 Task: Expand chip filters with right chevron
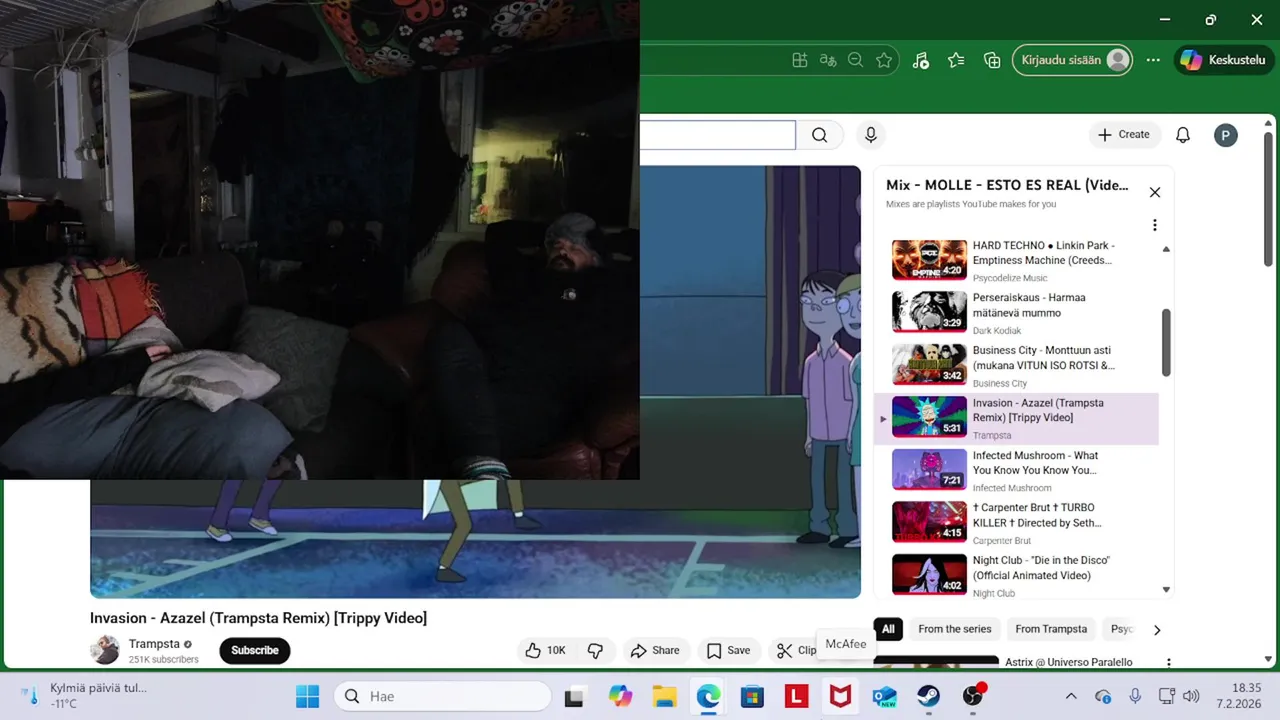click(1157, 630)
